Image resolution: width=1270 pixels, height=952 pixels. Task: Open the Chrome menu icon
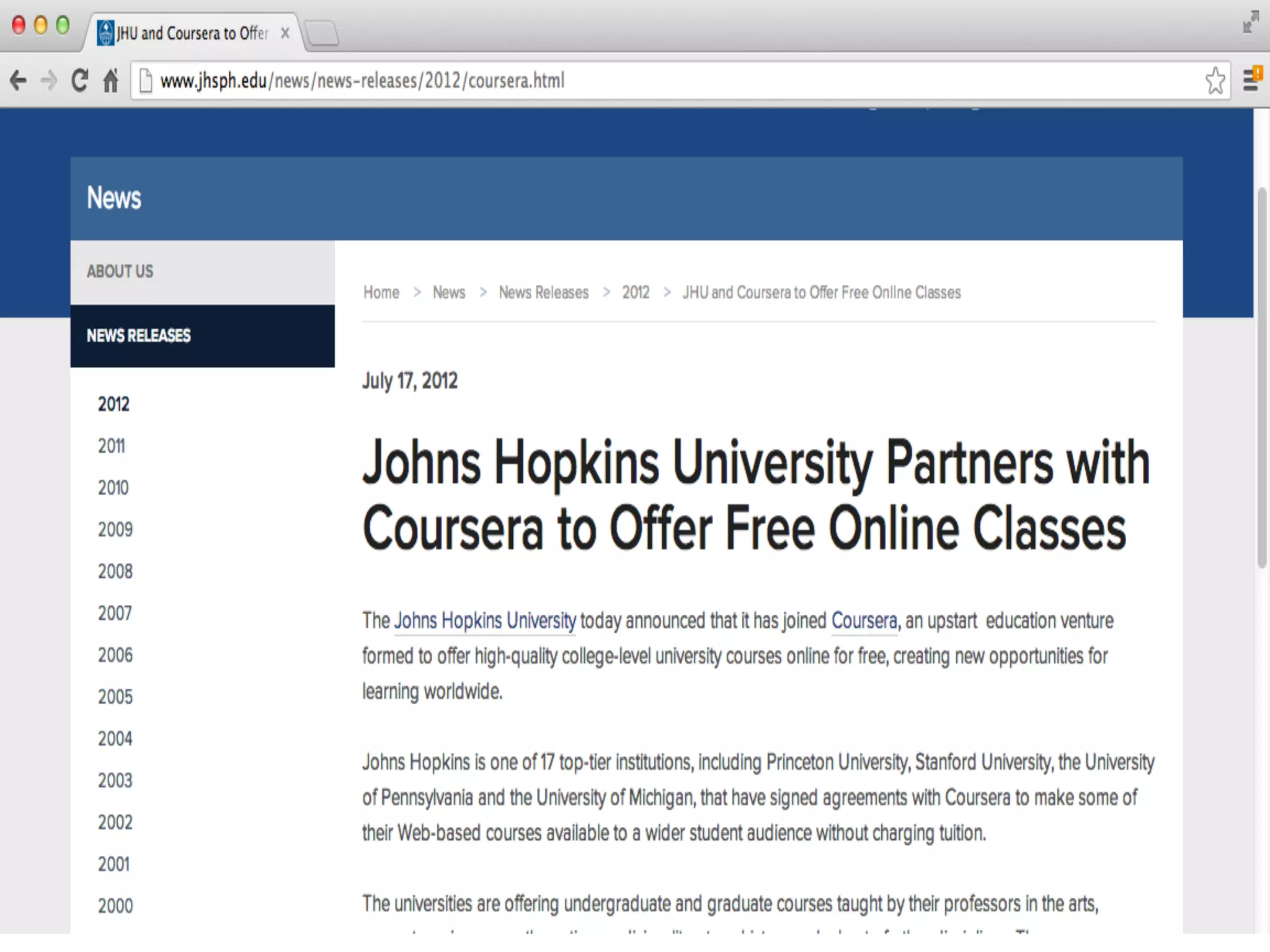1251,81
